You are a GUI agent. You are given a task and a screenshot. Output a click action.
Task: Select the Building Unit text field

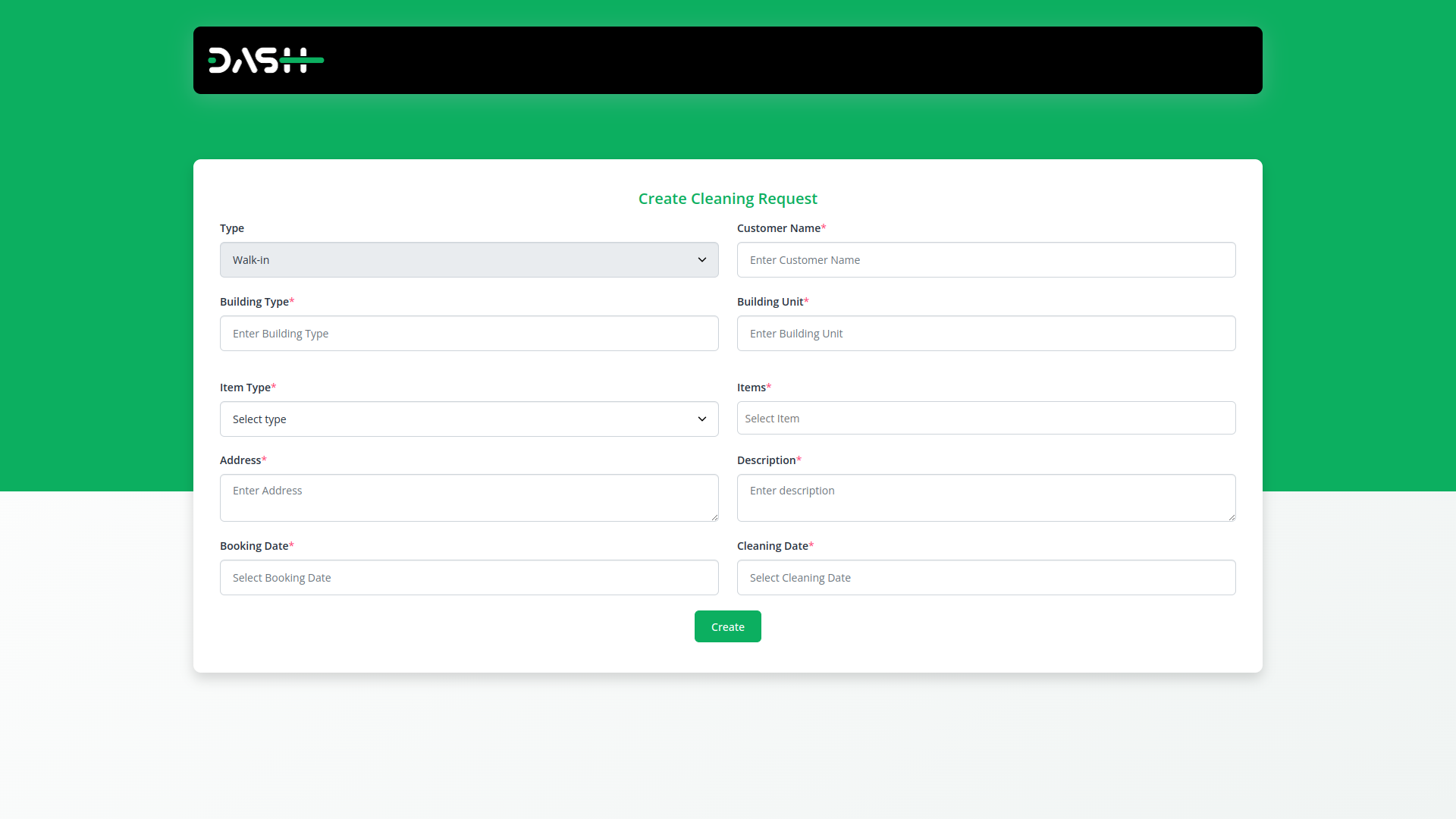point(986,334)
